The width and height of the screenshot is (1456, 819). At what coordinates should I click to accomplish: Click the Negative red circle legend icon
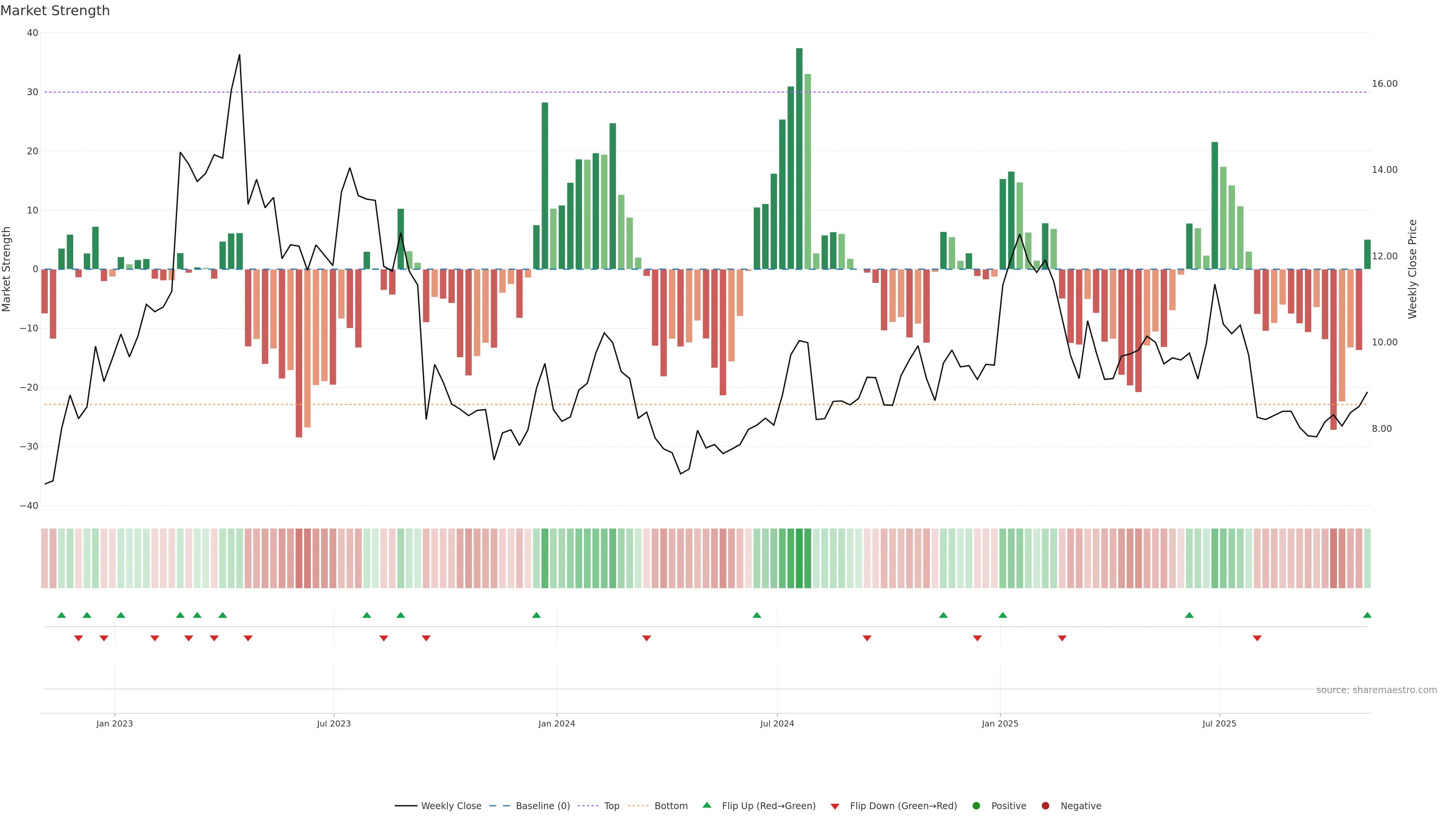click(x=1045, y=806)
